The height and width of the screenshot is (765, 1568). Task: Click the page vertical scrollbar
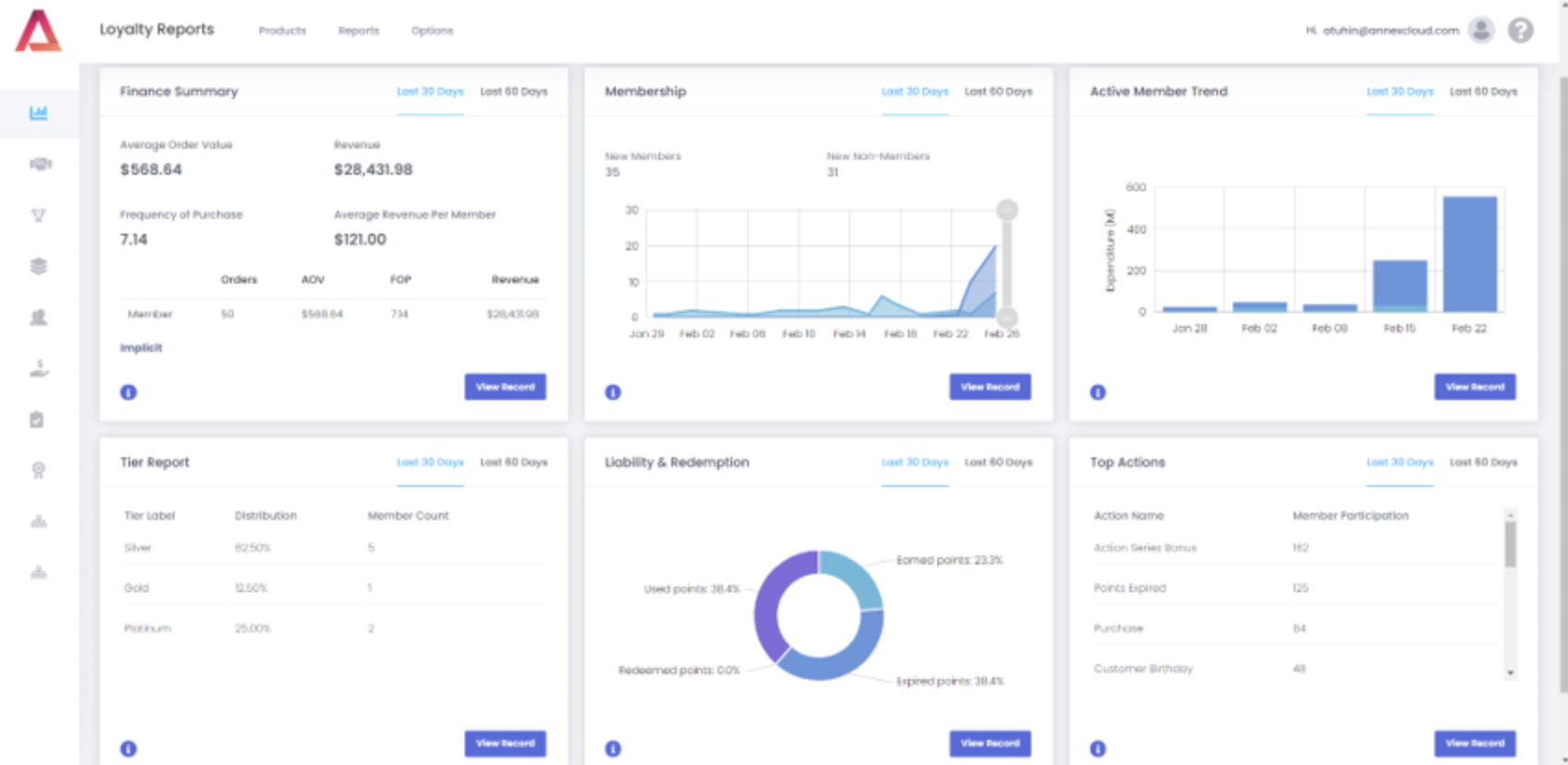point(1562,383)
